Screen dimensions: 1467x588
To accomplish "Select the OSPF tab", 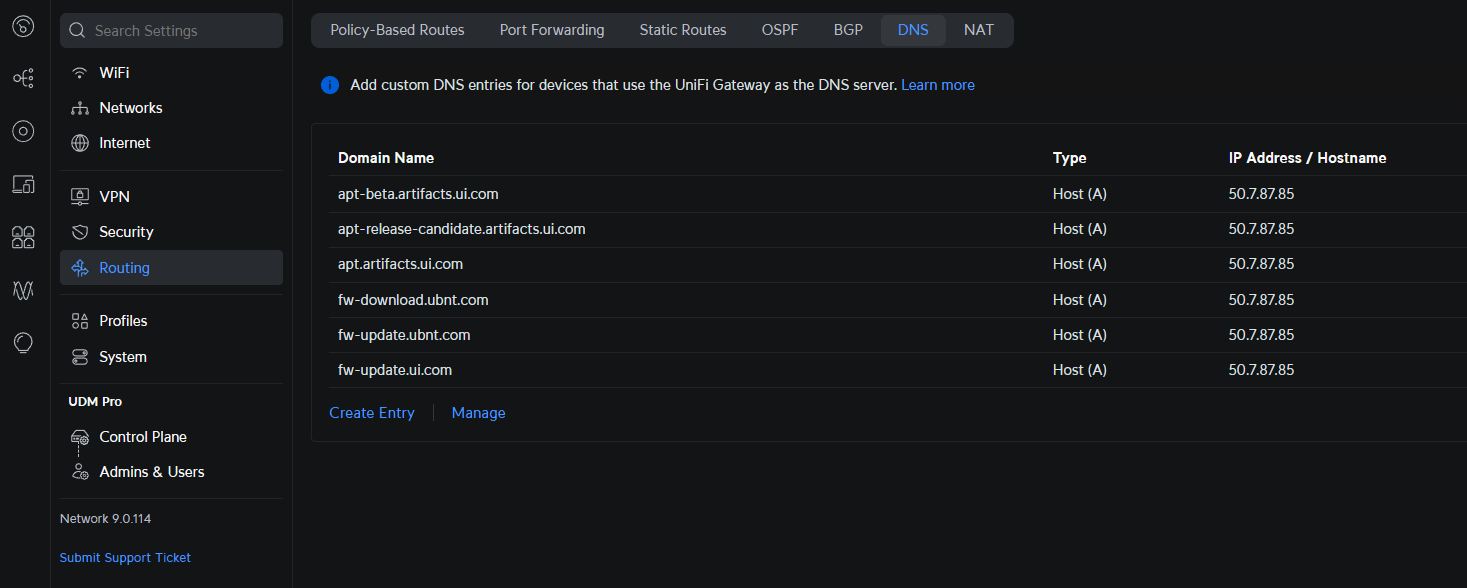I will (x=780, y=30).
